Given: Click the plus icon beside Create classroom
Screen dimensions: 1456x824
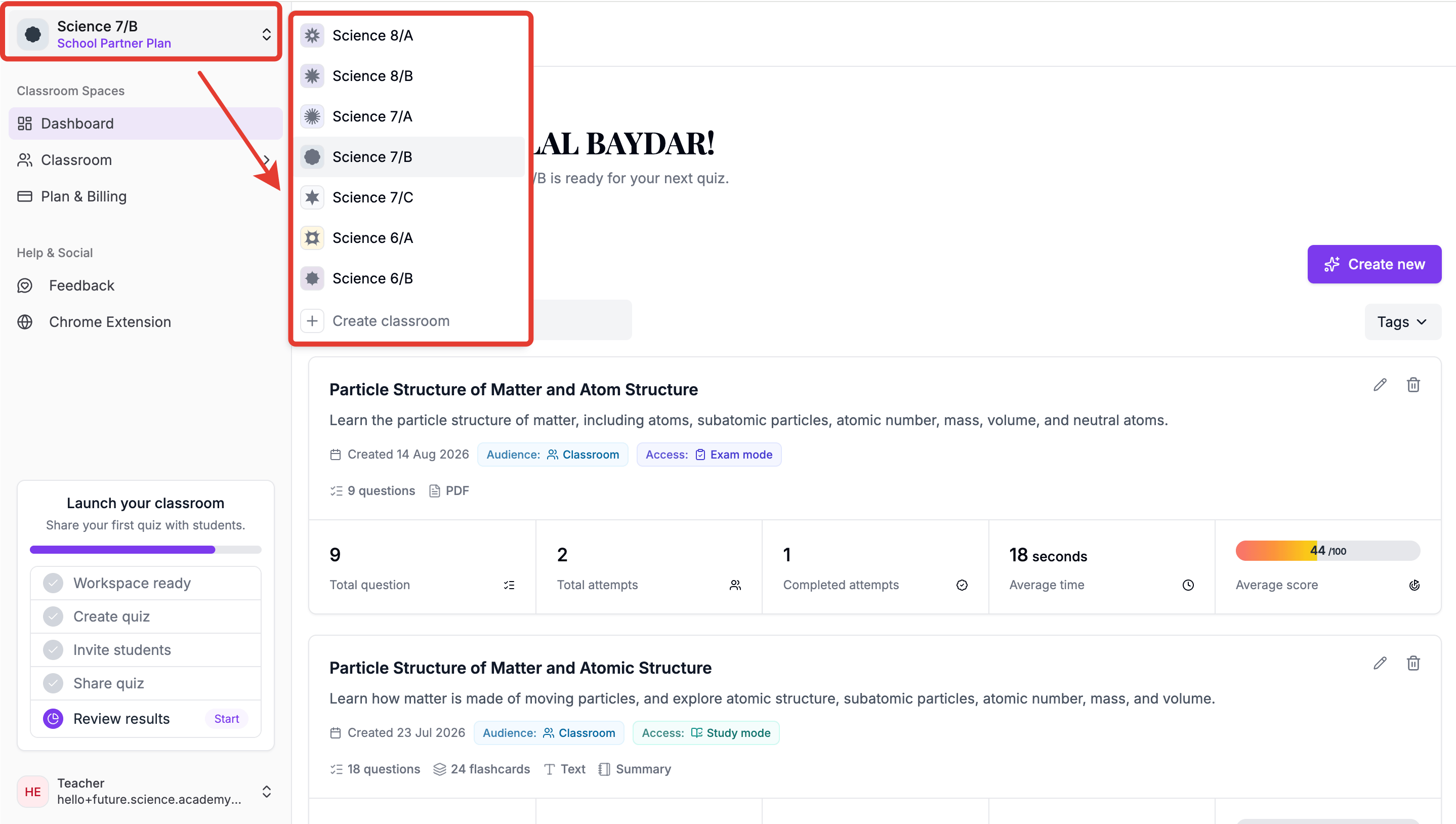Looking at the screenshot, I should click(312, 321).
